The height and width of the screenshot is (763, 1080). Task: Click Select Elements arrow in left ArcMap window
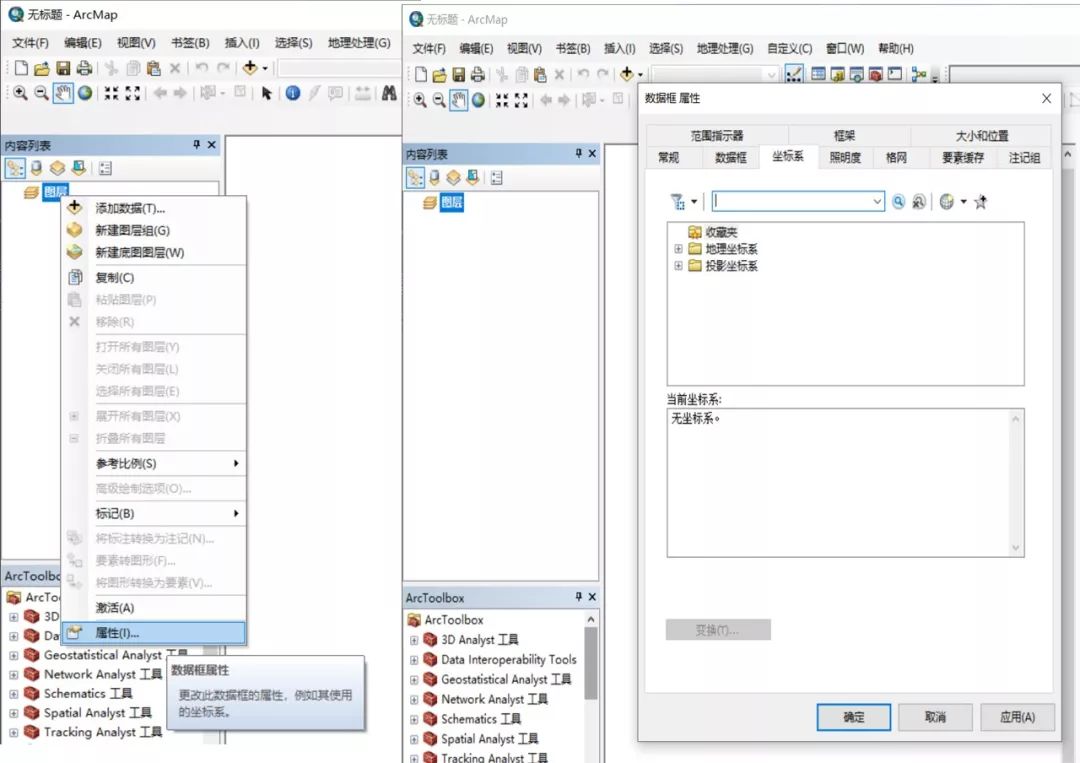[x=267, y=93]
